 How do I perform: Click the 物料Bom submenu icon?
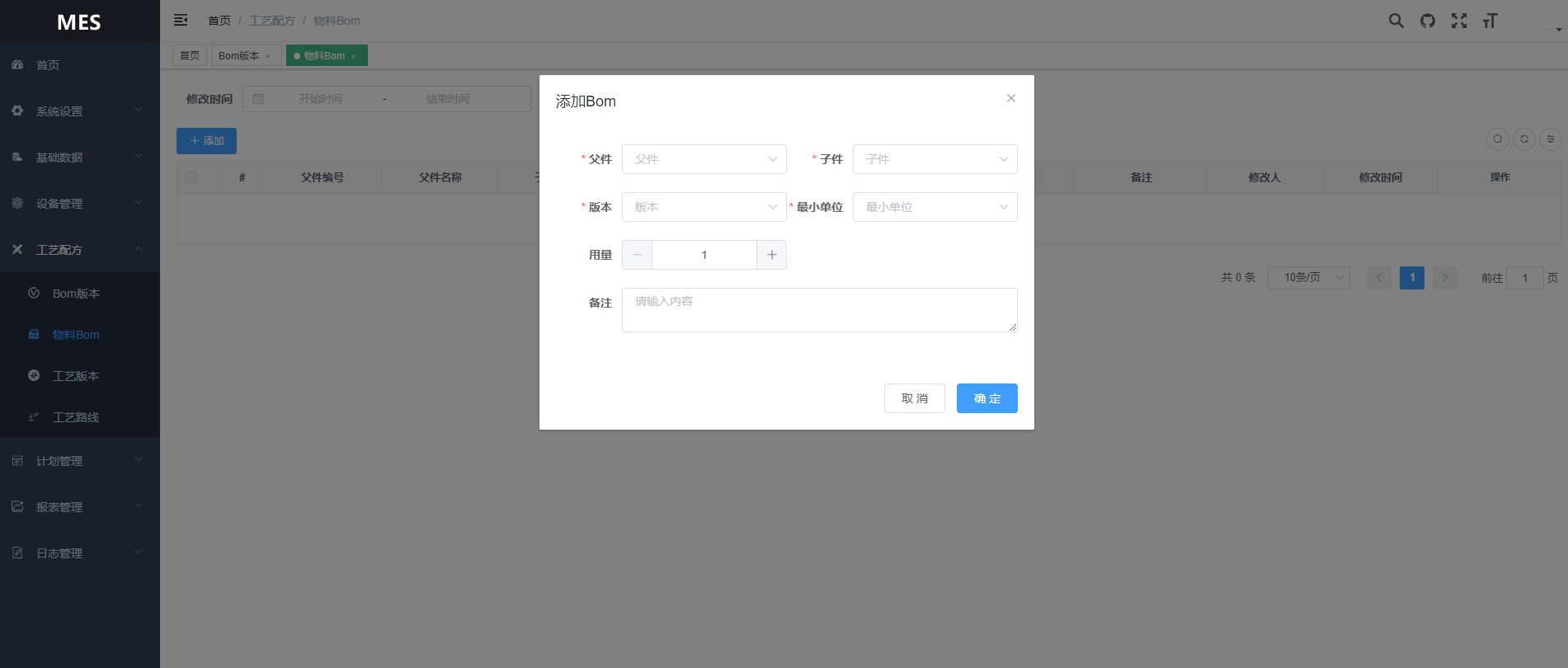pyautogui.click(x=34, y=334)
